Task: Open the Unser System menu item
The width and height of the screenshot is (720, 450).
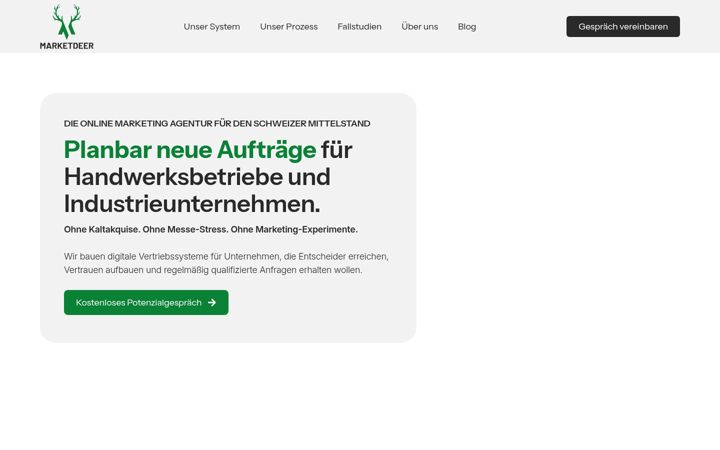Action: (x=212, y=27)
